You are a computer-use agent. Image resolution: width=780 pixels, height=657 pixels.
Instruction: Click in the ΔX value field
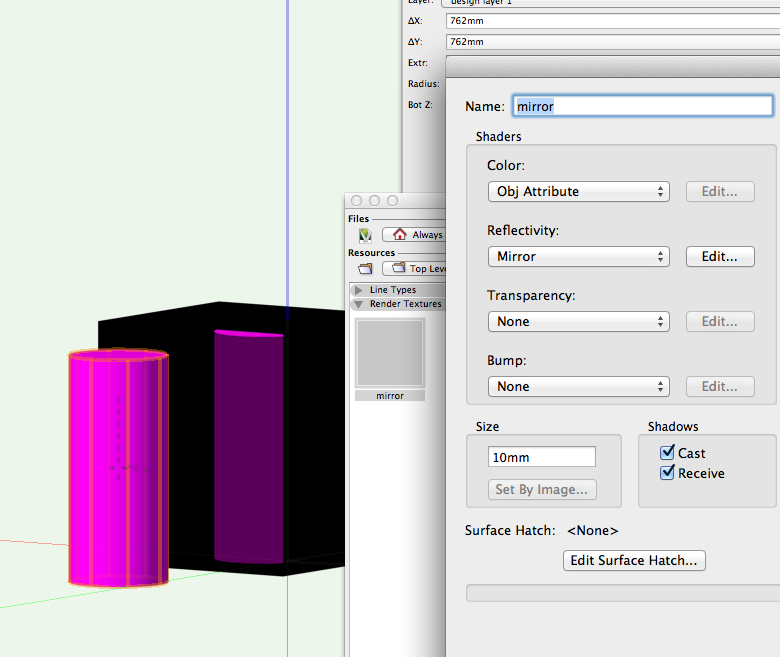(x=612, y=21)
